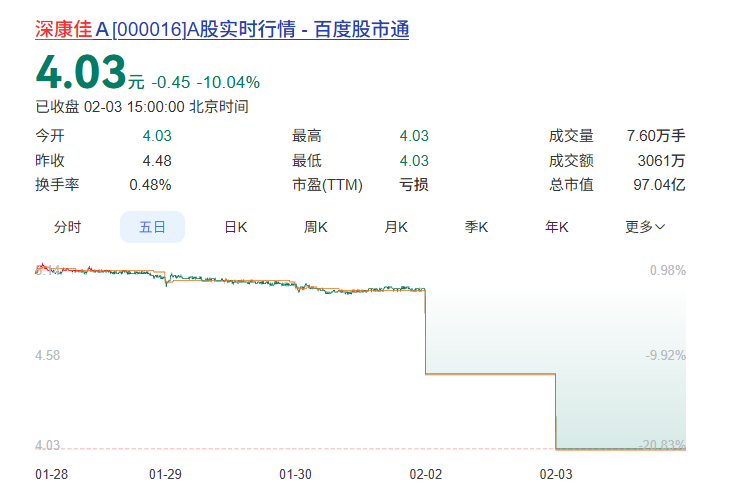Click the 市盈(TTM) label

pos(328,185)
